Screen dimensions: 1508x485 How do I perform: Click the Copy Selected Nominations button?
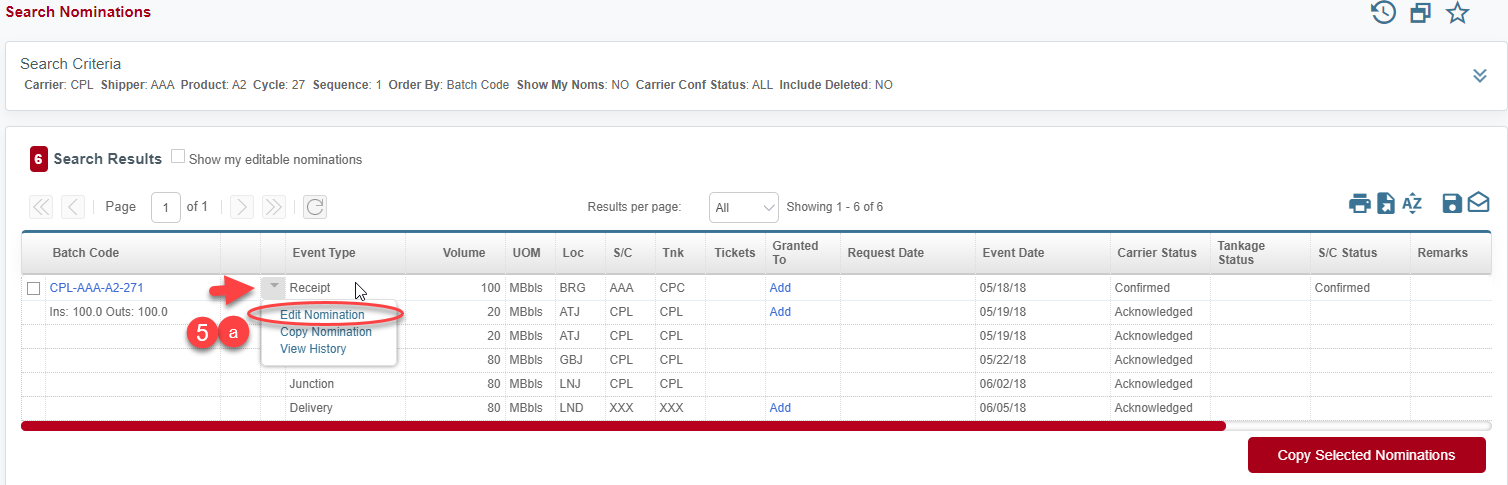pyautogui.click(x=1366, y=455)
